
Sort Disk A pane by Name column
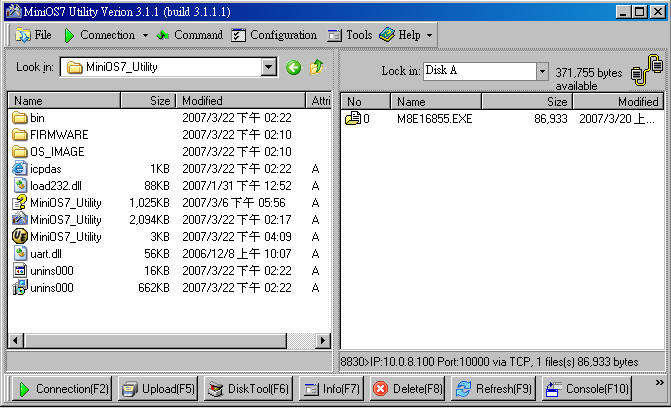[436, 101]
